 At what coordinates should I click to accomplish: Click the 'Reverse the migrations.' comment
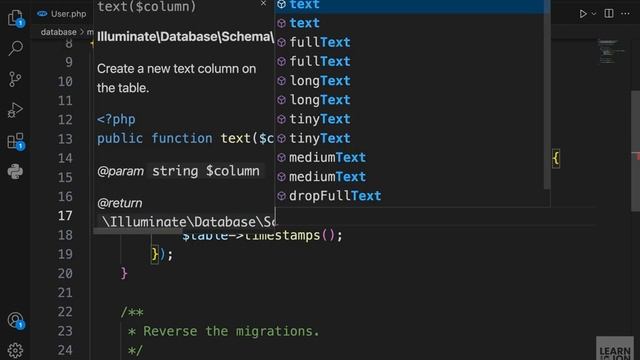click(231, 331)
